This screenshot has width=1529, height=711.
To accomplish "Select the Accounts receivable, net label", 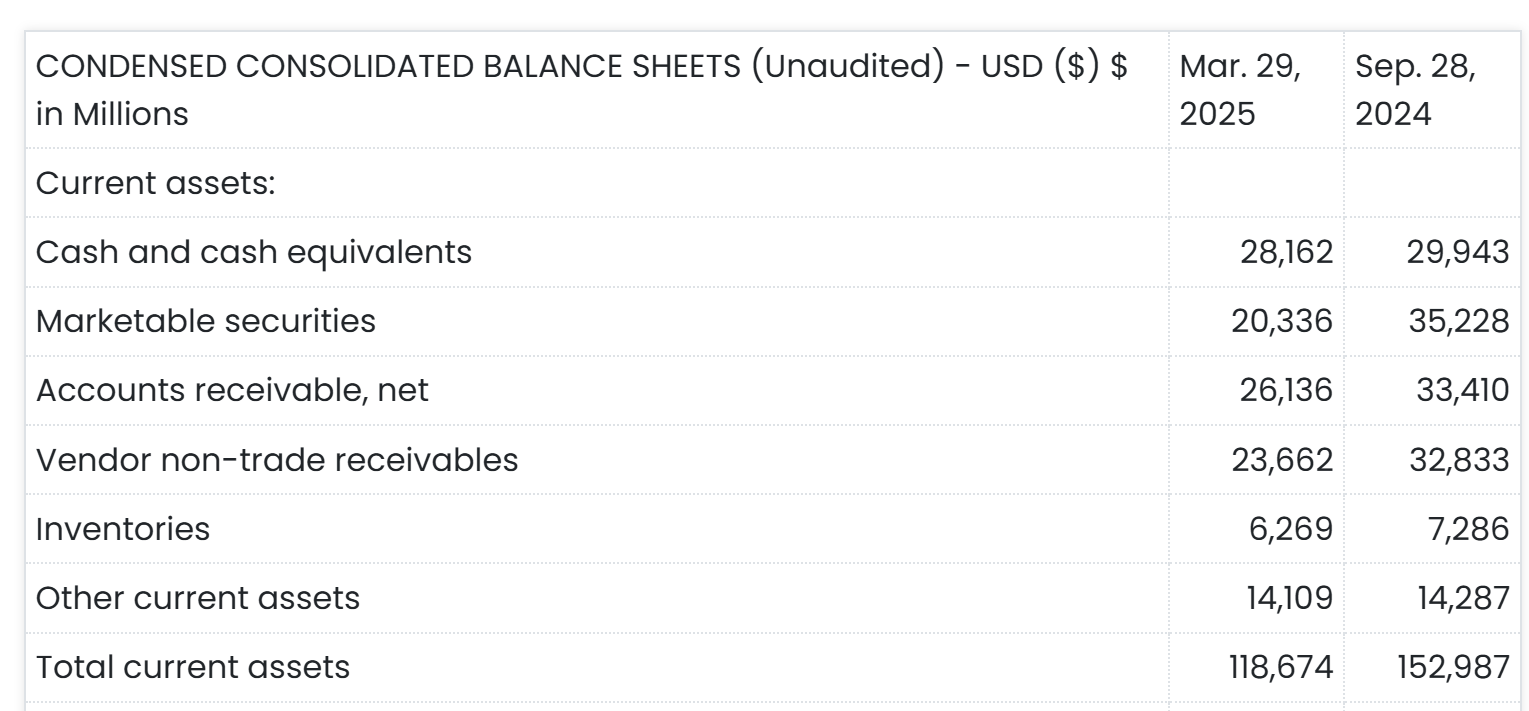I will tap(232, 390).
